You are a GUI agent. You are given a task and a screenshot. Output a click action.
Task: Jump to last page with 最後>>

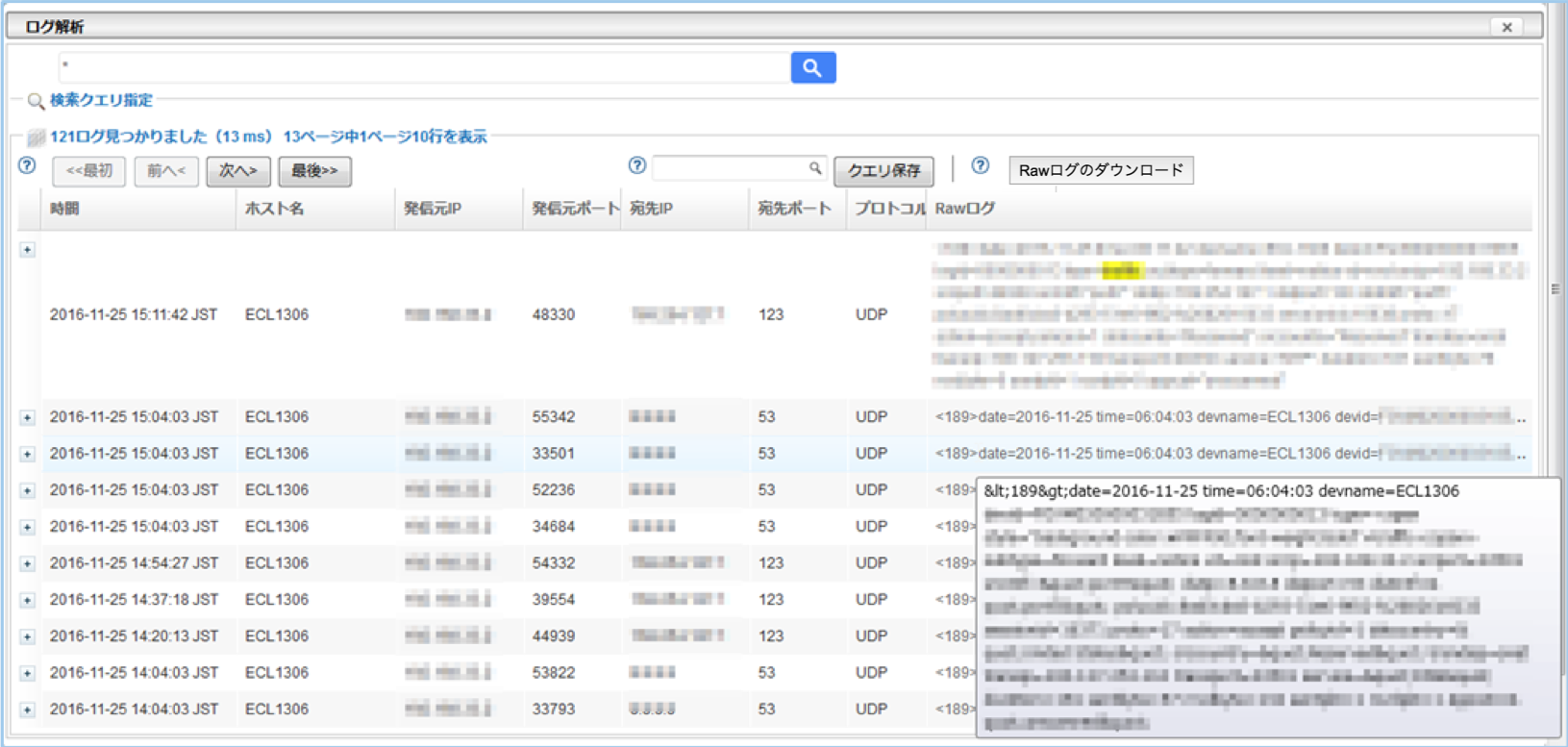point(314,171)
